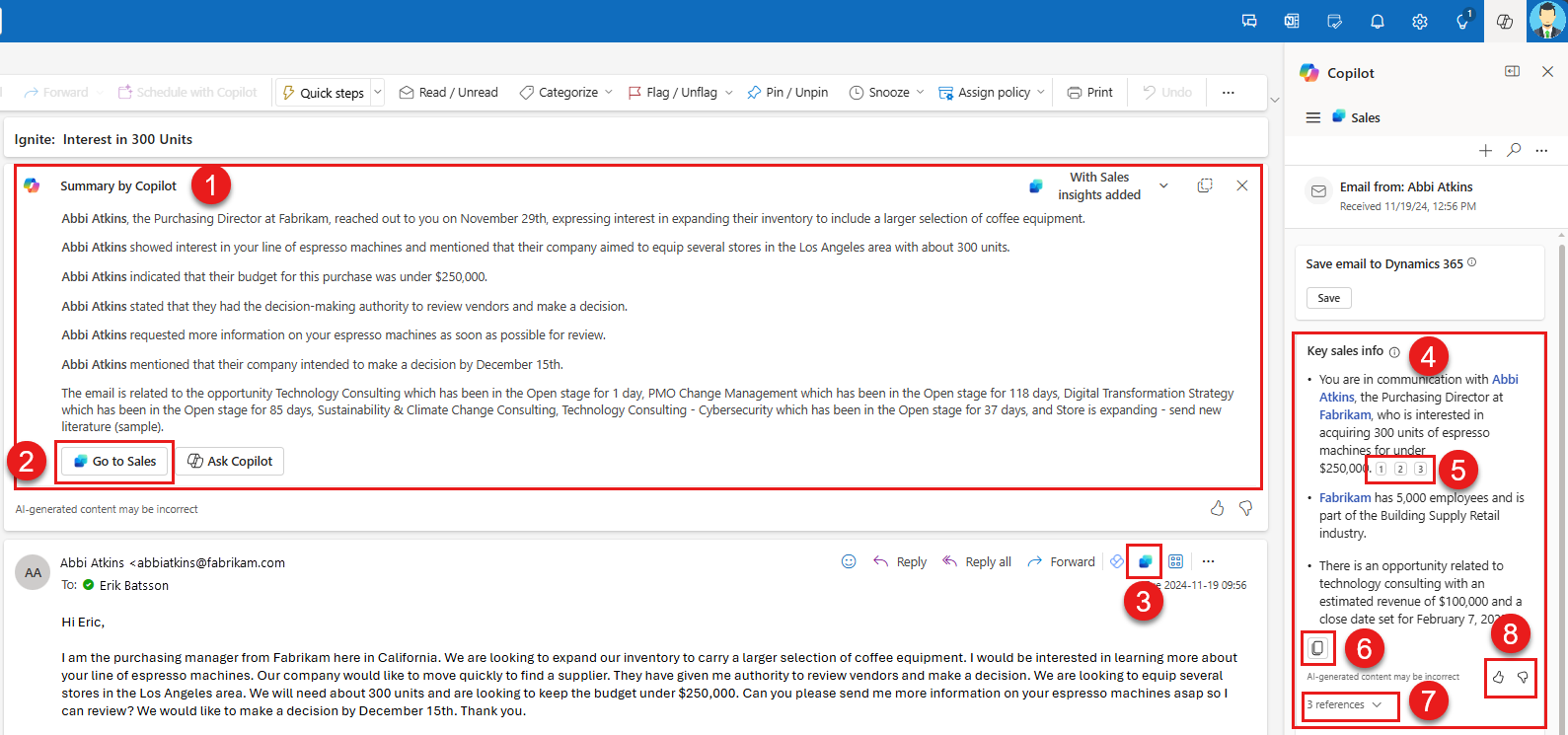Expand the Quick steps dropdown arrow
Viewport: 1568px width, 735px height.
[x=377, y=92]
